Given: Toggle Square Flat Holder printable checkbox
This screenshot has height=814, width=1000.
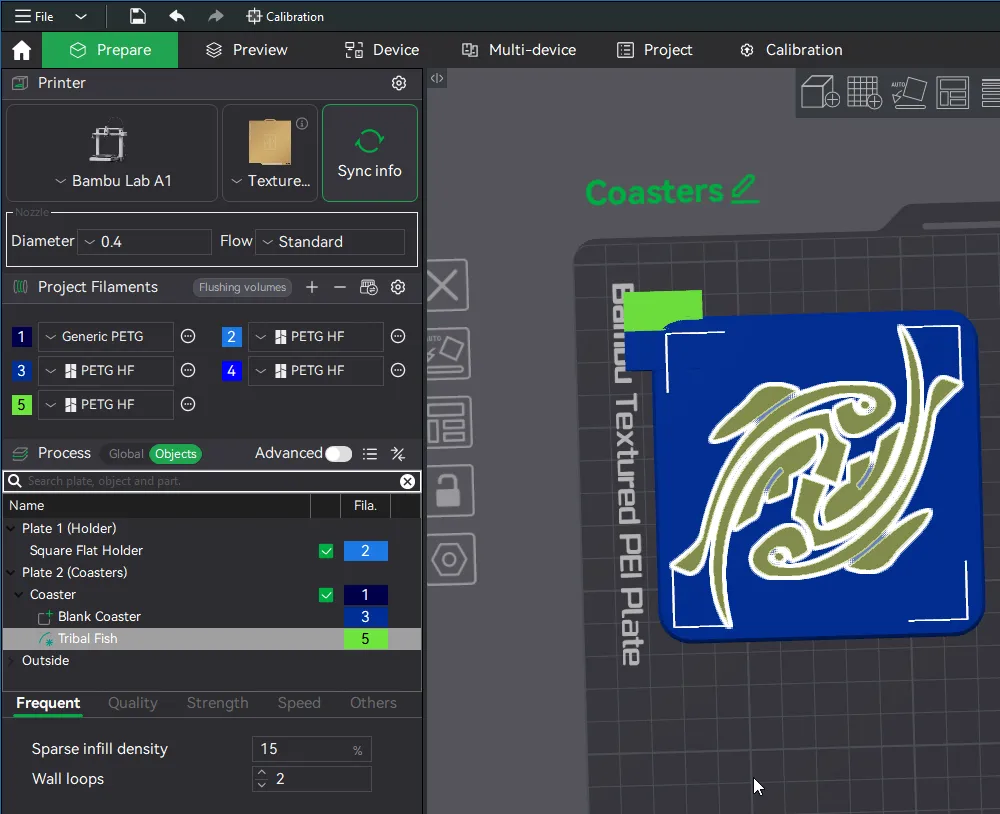Looking at the screenshot, I should coord(326,551).
